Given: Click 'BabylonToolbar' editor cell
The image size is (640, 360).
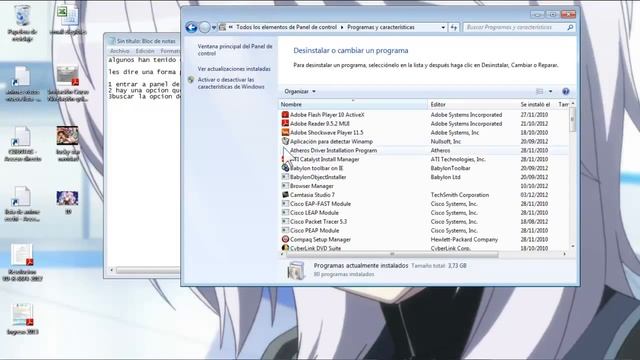Looking at the screenshot, I should (x=450, y=168).
